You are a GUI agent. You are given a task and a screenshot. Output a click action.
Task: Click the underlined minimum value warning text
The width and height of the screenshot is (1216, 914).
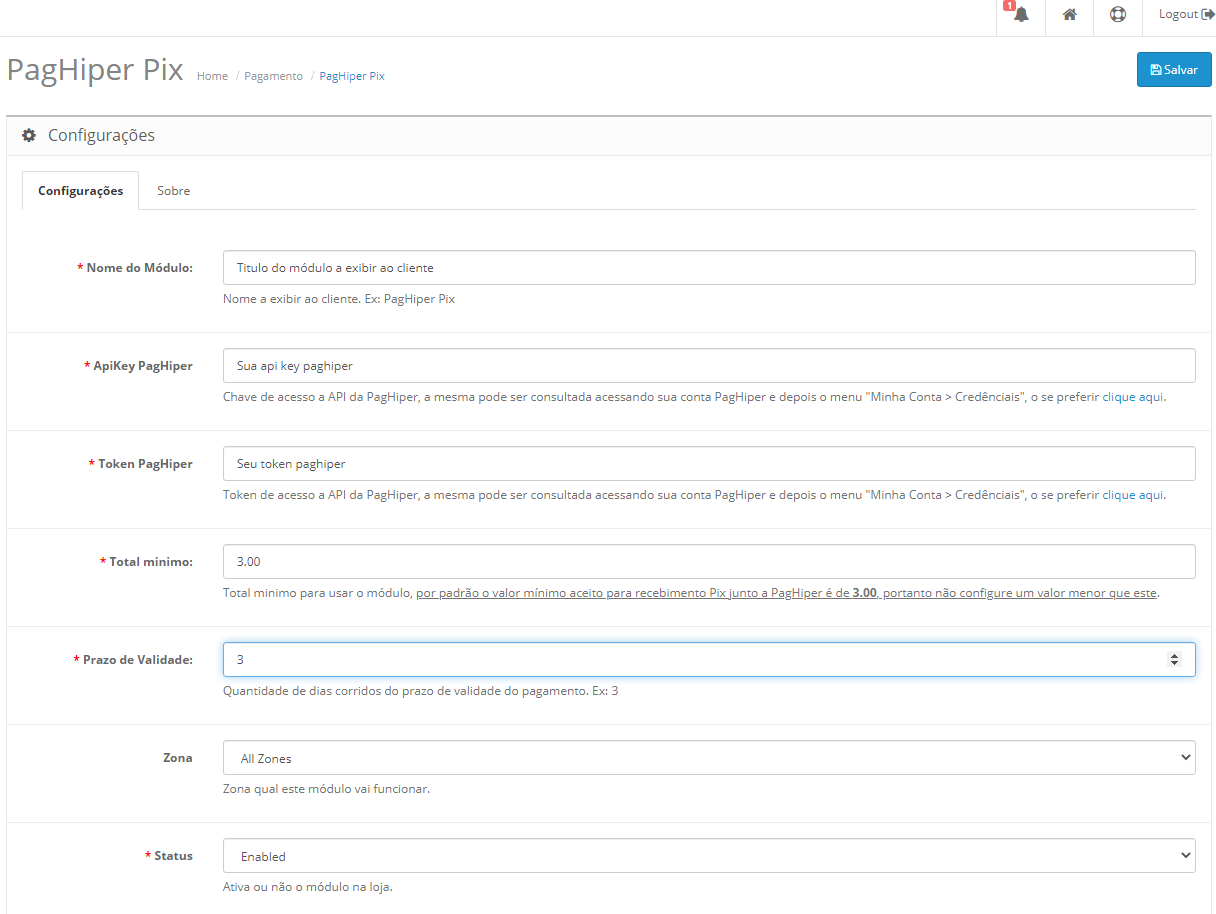[787, 593]
